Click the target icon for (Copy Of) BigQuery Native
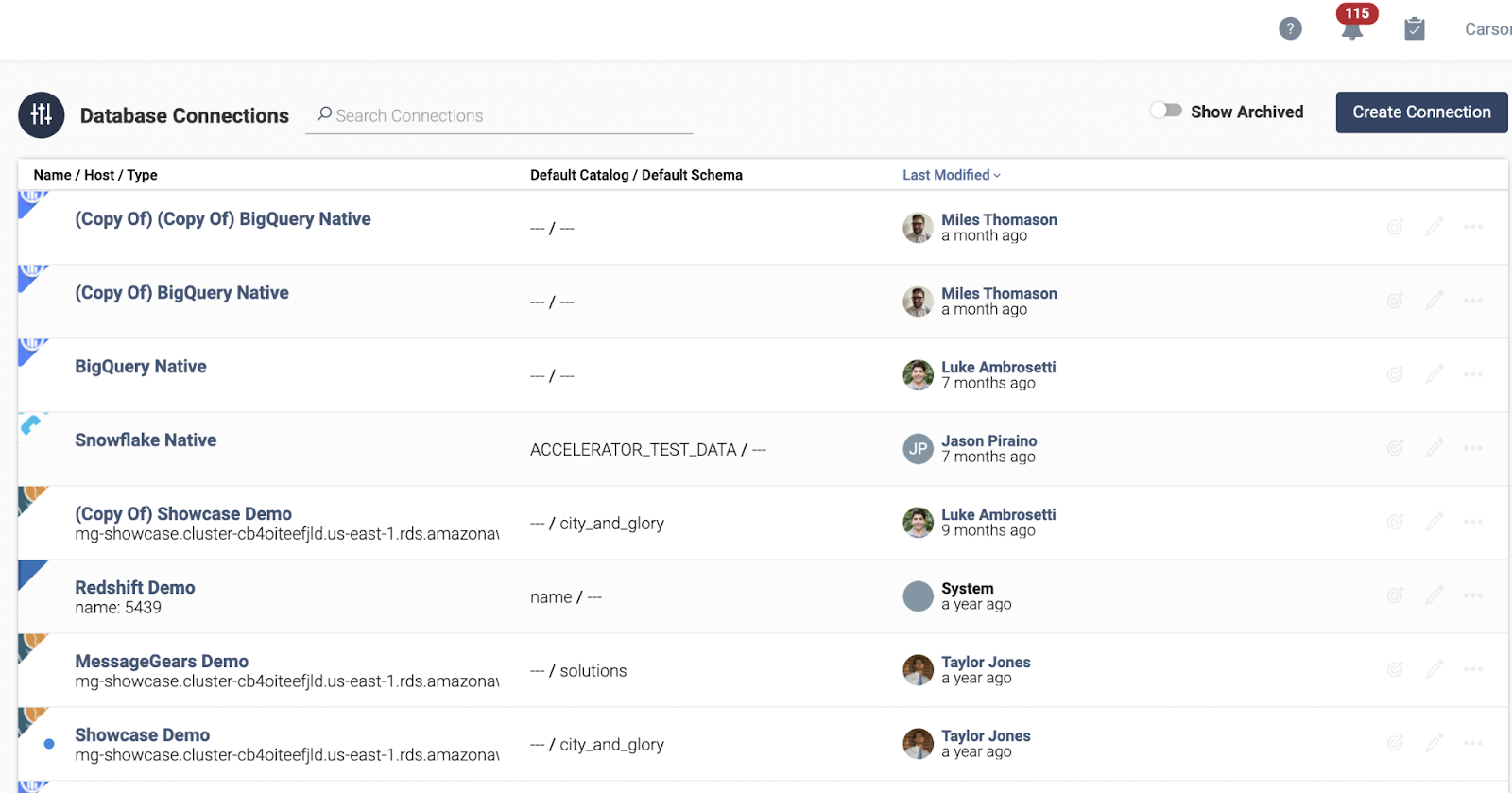 (1395, 301)
